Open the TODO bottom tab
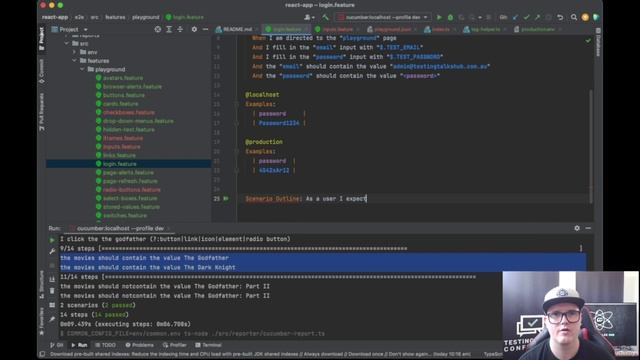The height and width of the screenshot is (360, 640). click(105, 345)
